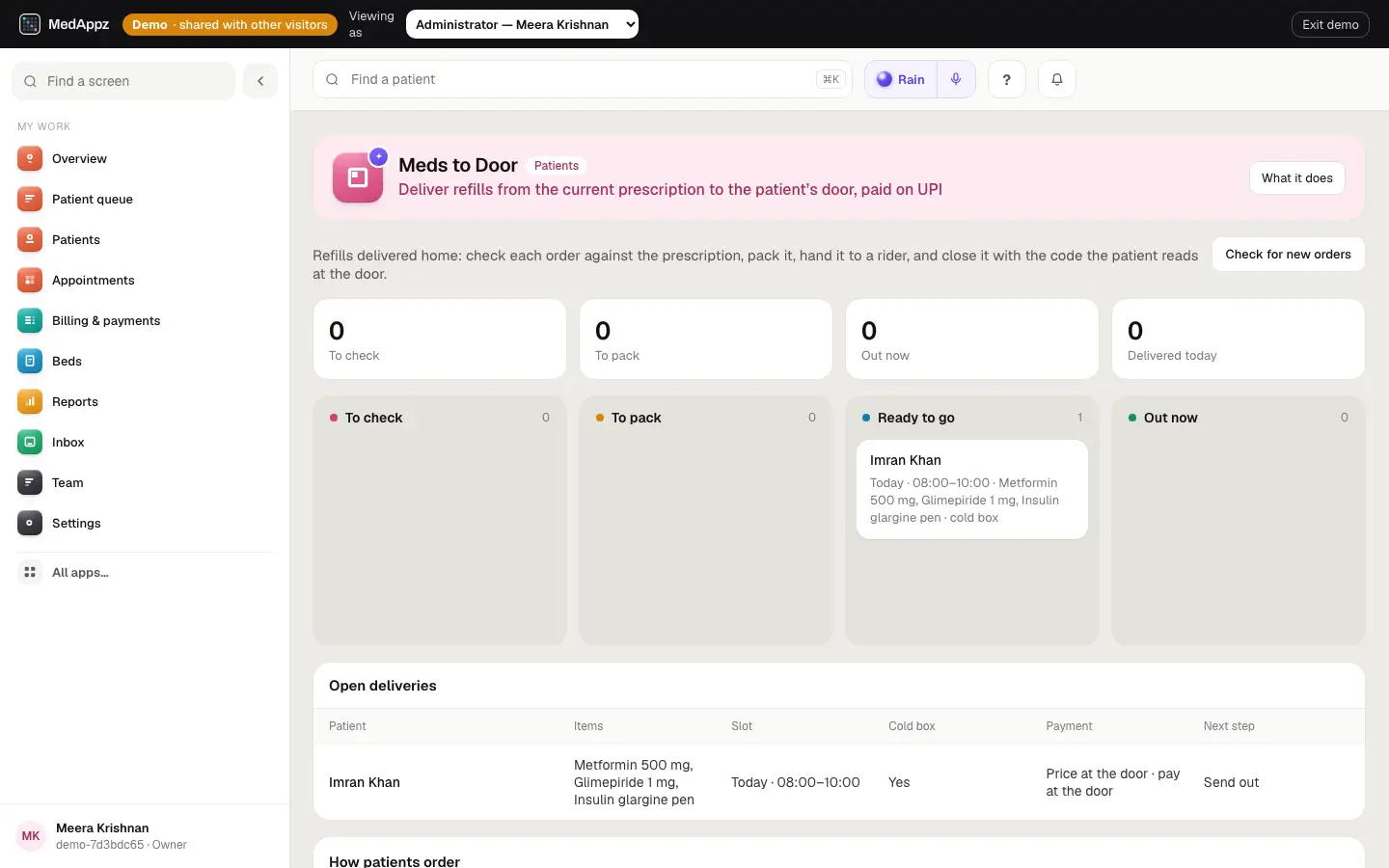The width and height of the screenshot is (1389, 868).
Task: Click Exit demo
Action: (1330, 24)
